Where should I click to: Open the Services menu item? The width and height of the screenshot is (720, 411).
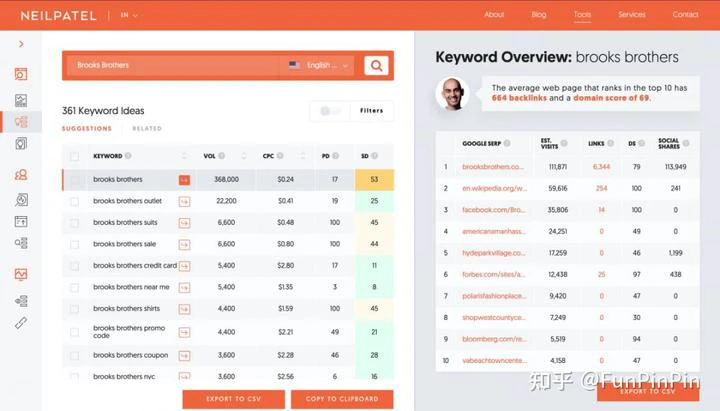(x=631, y=15)
